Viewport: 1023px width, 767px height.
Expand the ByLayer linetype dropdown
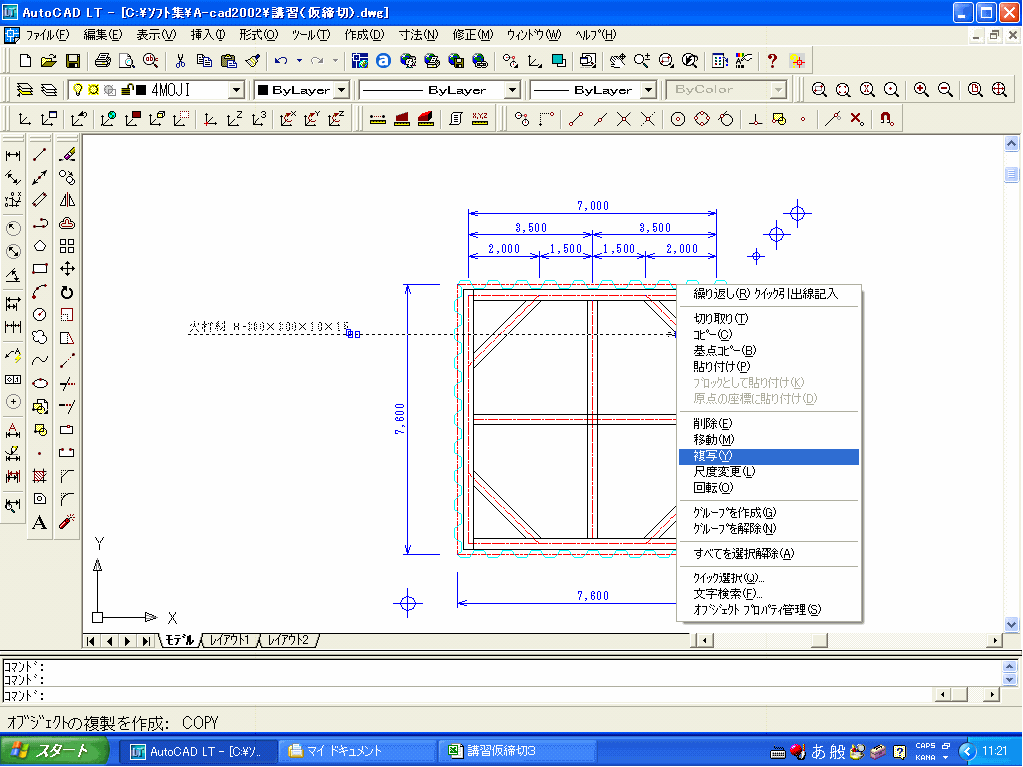point(513,90)
